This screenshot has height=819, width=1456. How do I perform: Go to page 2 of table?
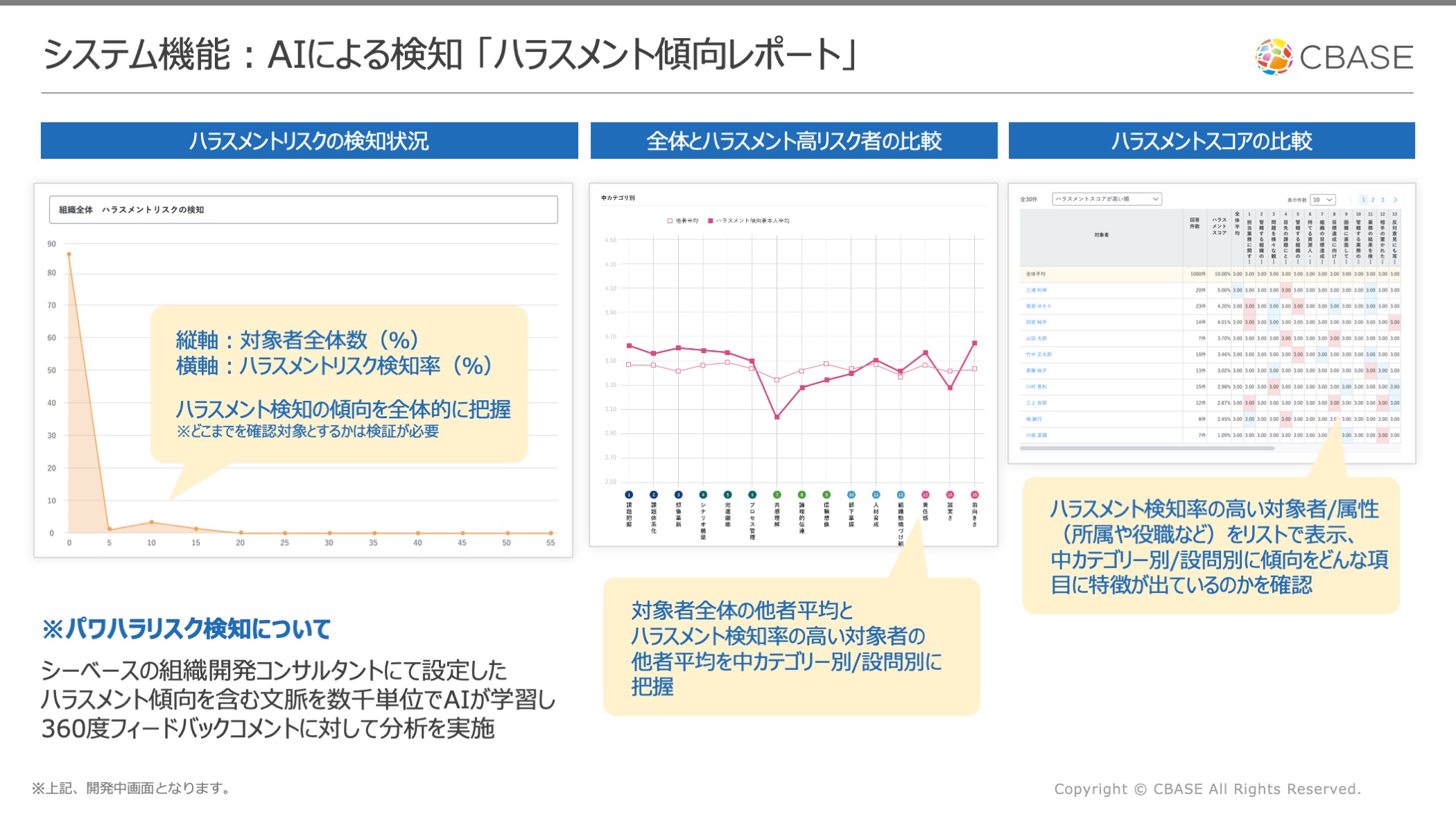[x=1373, y=200]
